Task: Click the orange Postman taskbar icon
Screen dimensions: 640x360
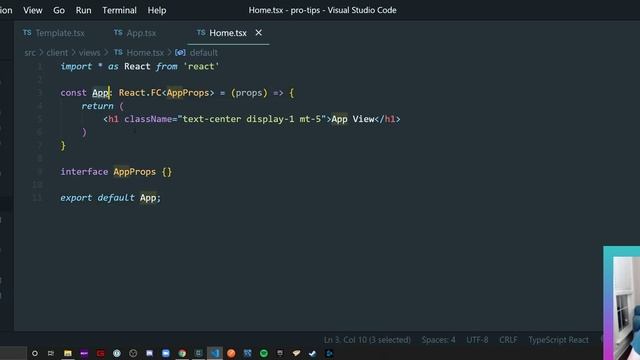Action: [x=231, y=353]
